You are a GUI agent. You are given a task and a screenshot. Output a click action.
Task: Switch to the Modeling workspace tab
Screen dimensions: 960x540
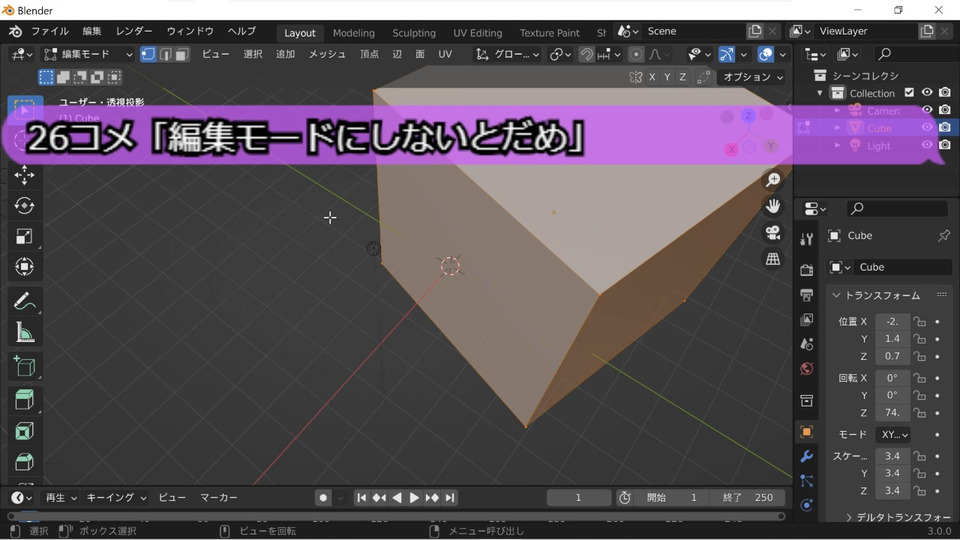coord(354,33)
